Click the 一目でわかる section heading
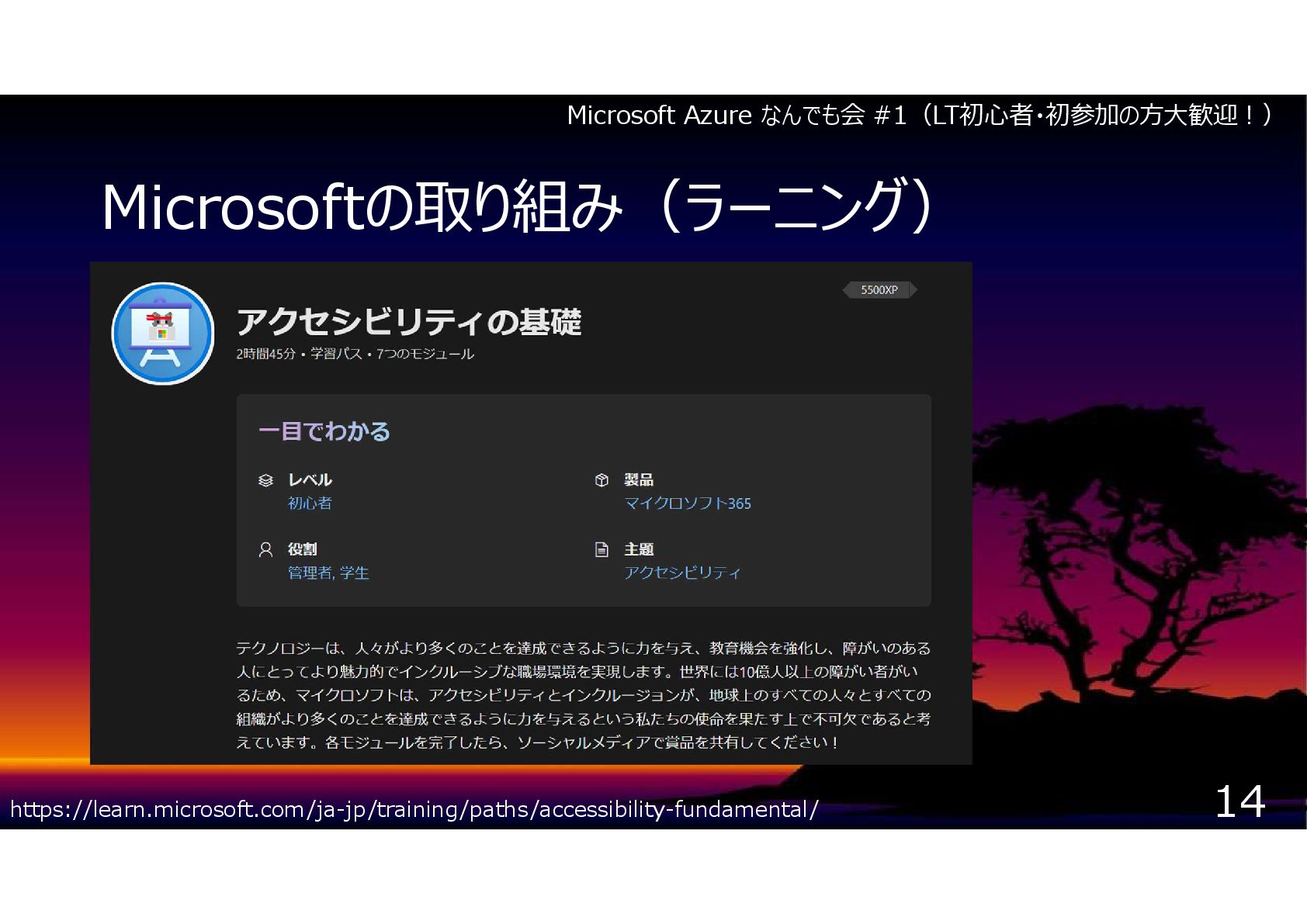This screenshot has width=1307, height=924. click(324, 431)
